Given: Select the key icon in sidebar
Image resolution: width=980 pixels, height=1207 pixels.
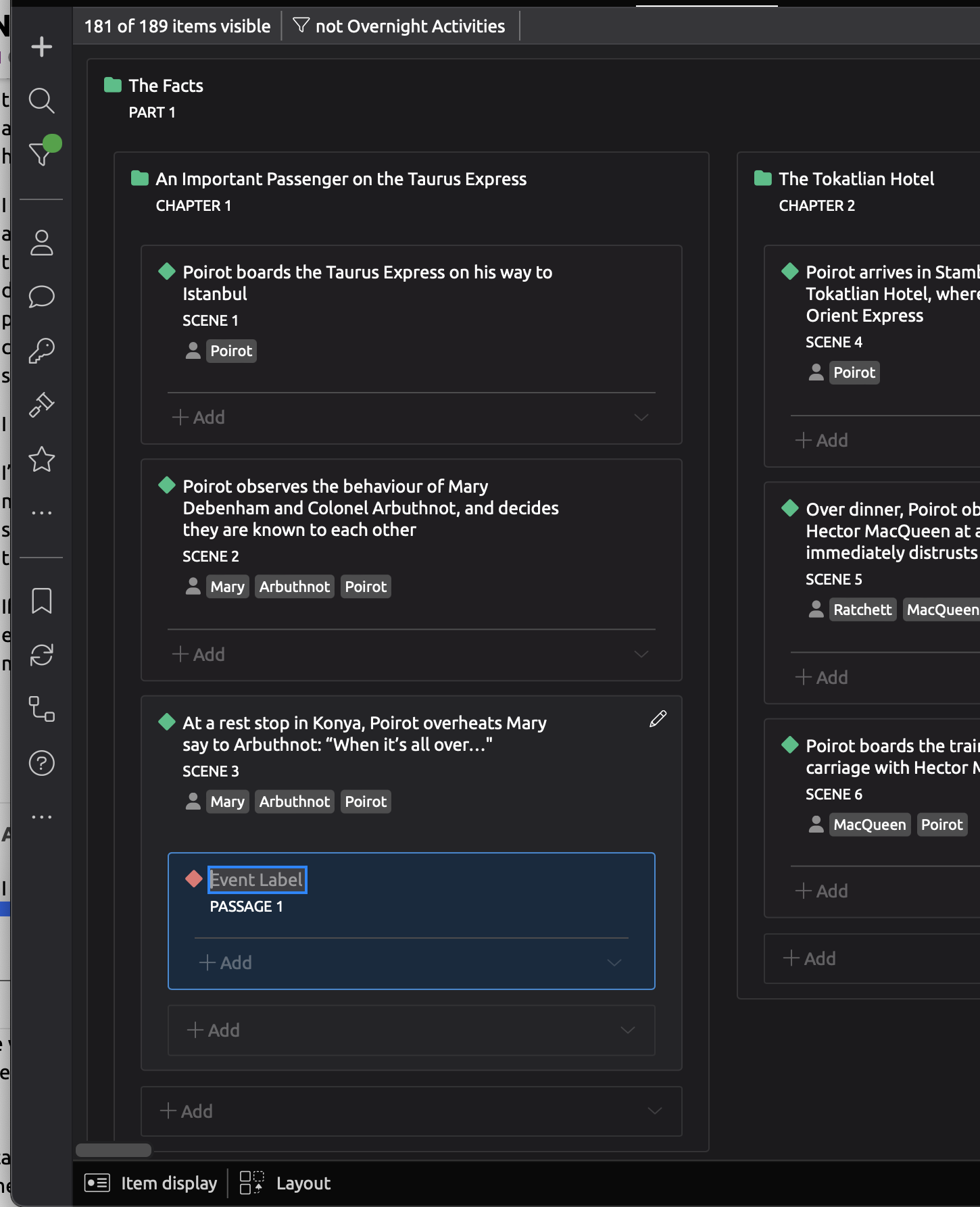Looking at the screenshot, I should [x=41, y=351].
